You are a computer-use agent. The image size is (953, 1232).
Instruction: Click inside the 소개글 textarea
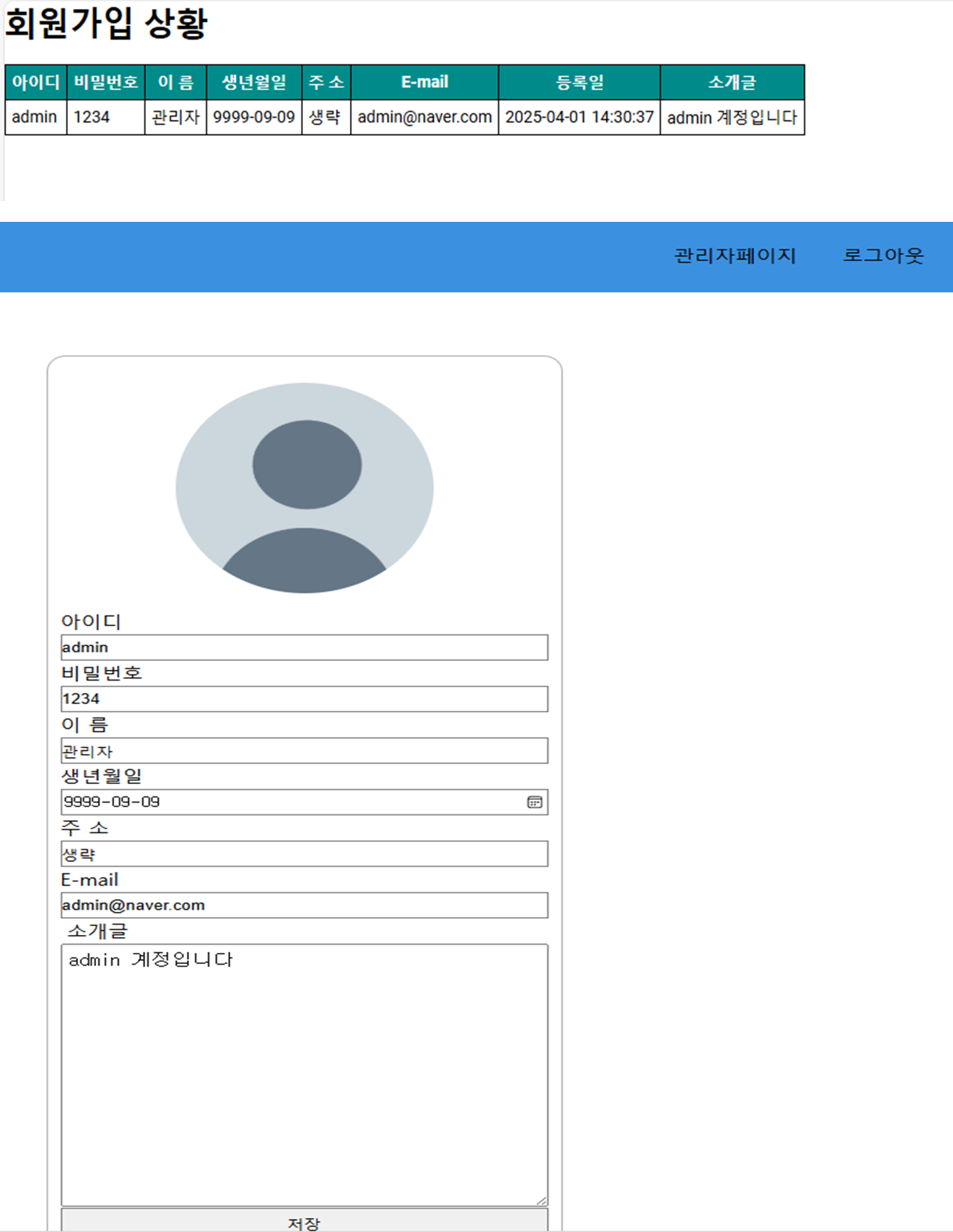(305, 1075)
